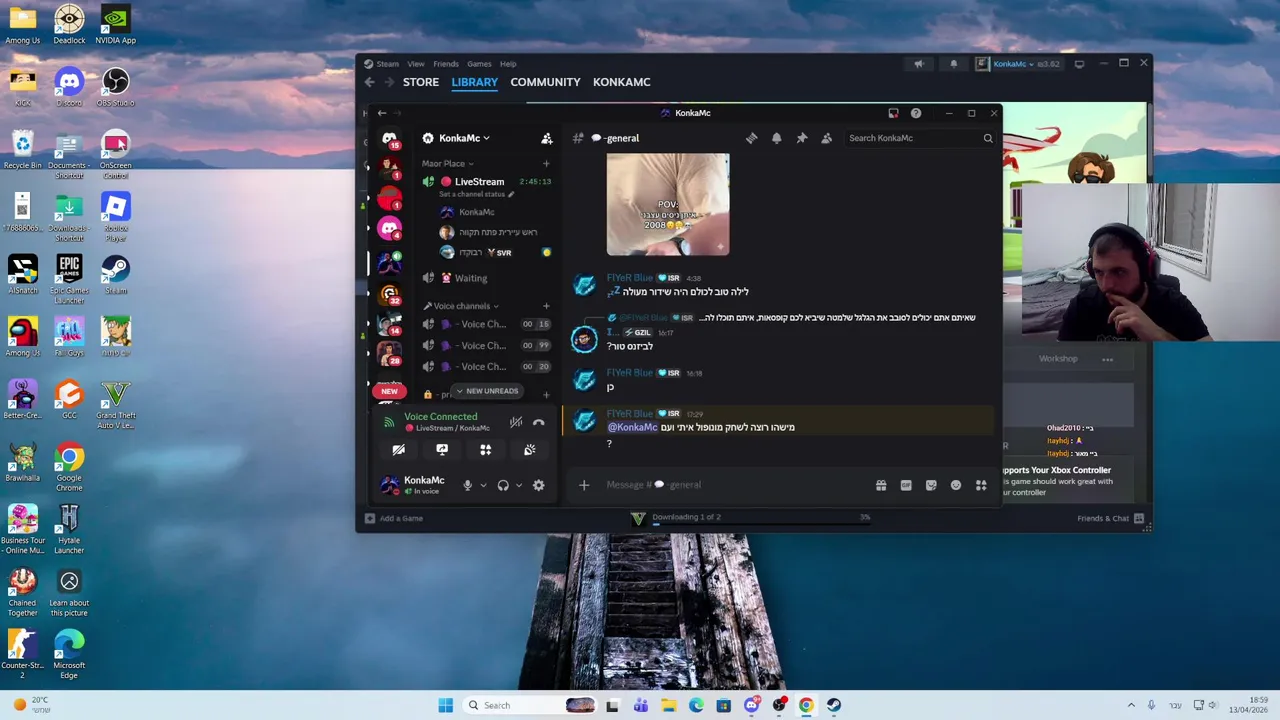Show hidden icons chevron in system tray
Image resolution: width=1280 pixels, height=720 pixels.
[1131, 705]
